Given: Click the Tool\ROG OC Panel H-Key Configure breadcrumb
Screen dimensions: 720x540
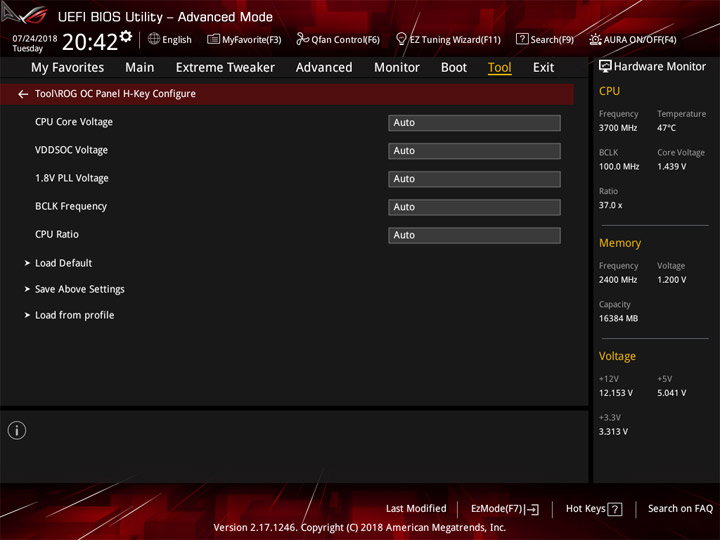Looking at the screenshot, I should click(x=115, y=94).
